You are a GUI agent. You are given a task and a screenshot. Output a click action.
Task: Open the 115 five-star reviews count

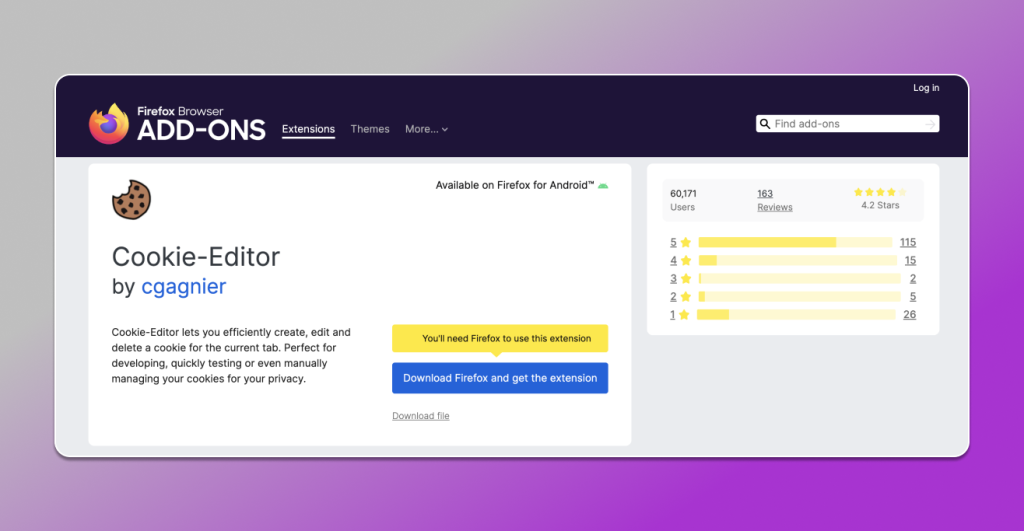coord(907,243)
